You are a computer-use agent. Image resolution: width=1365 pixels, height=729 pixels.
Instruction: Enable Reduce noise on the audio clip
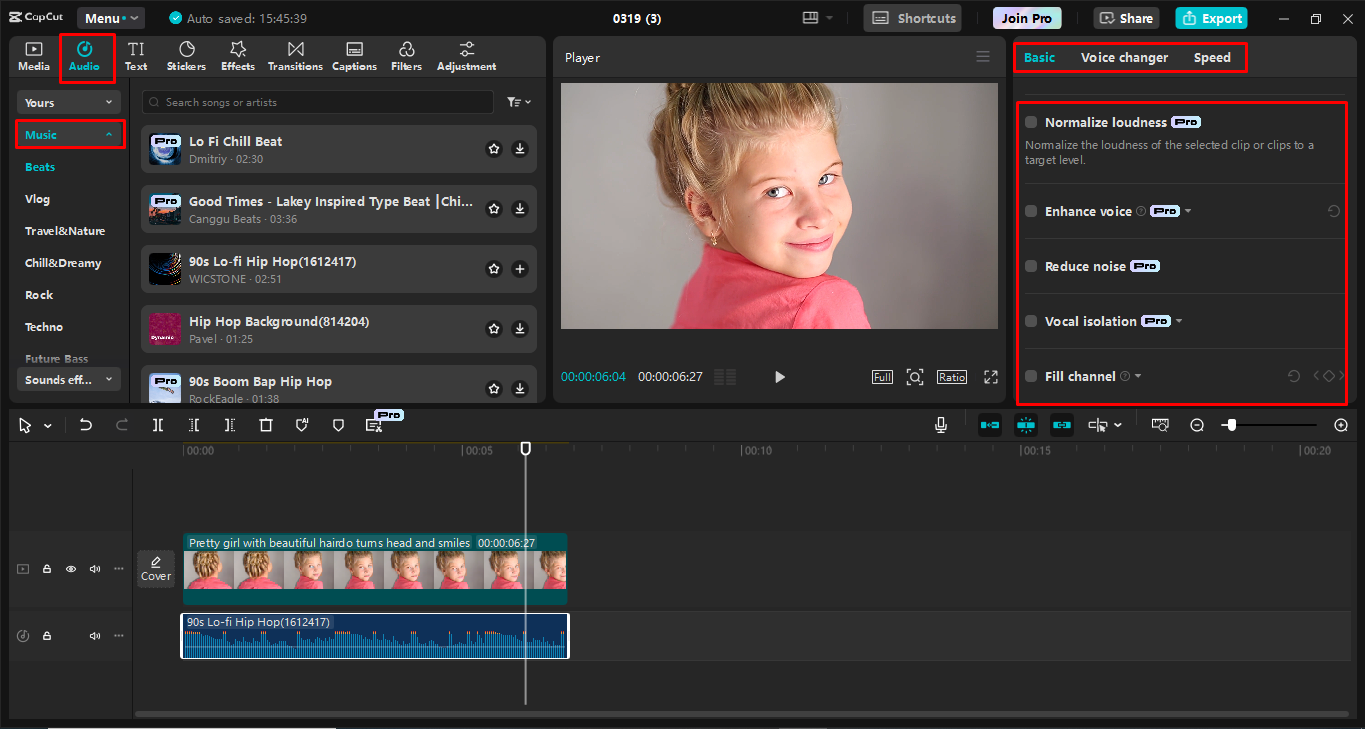coord(1031,266)
